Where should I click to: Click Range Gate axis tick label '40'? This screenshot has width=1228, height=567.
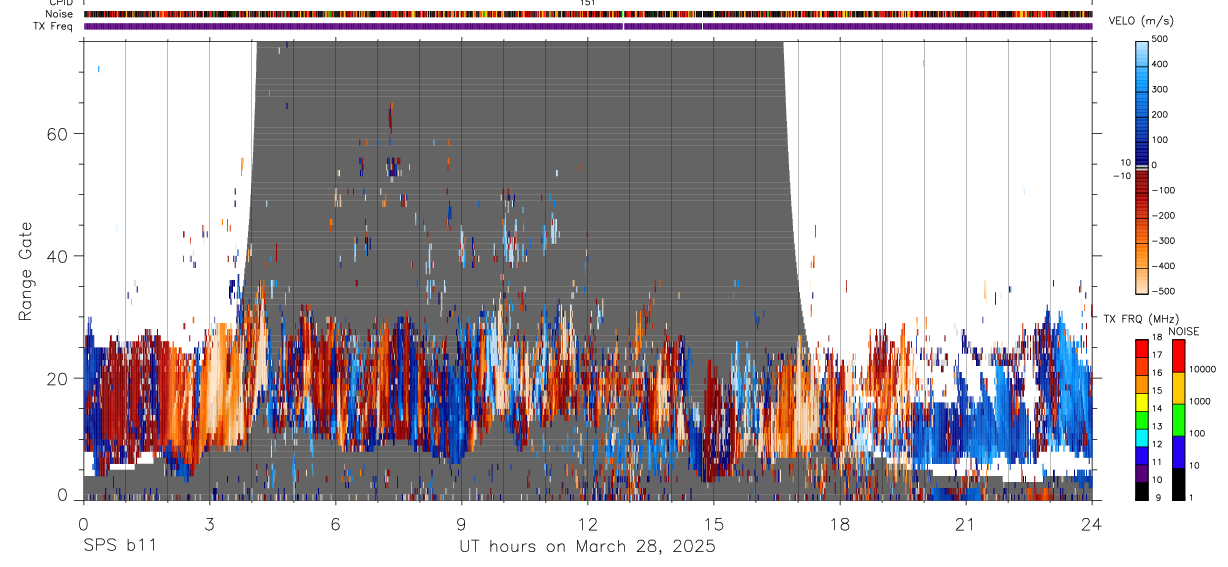[59, 256]
